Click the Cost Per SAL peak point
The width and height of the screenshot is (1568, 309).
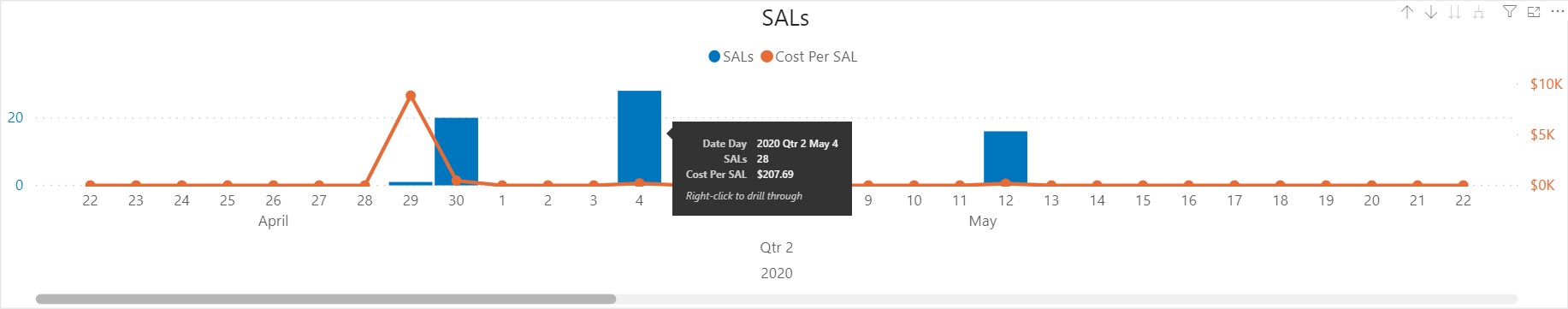[411, 96]
